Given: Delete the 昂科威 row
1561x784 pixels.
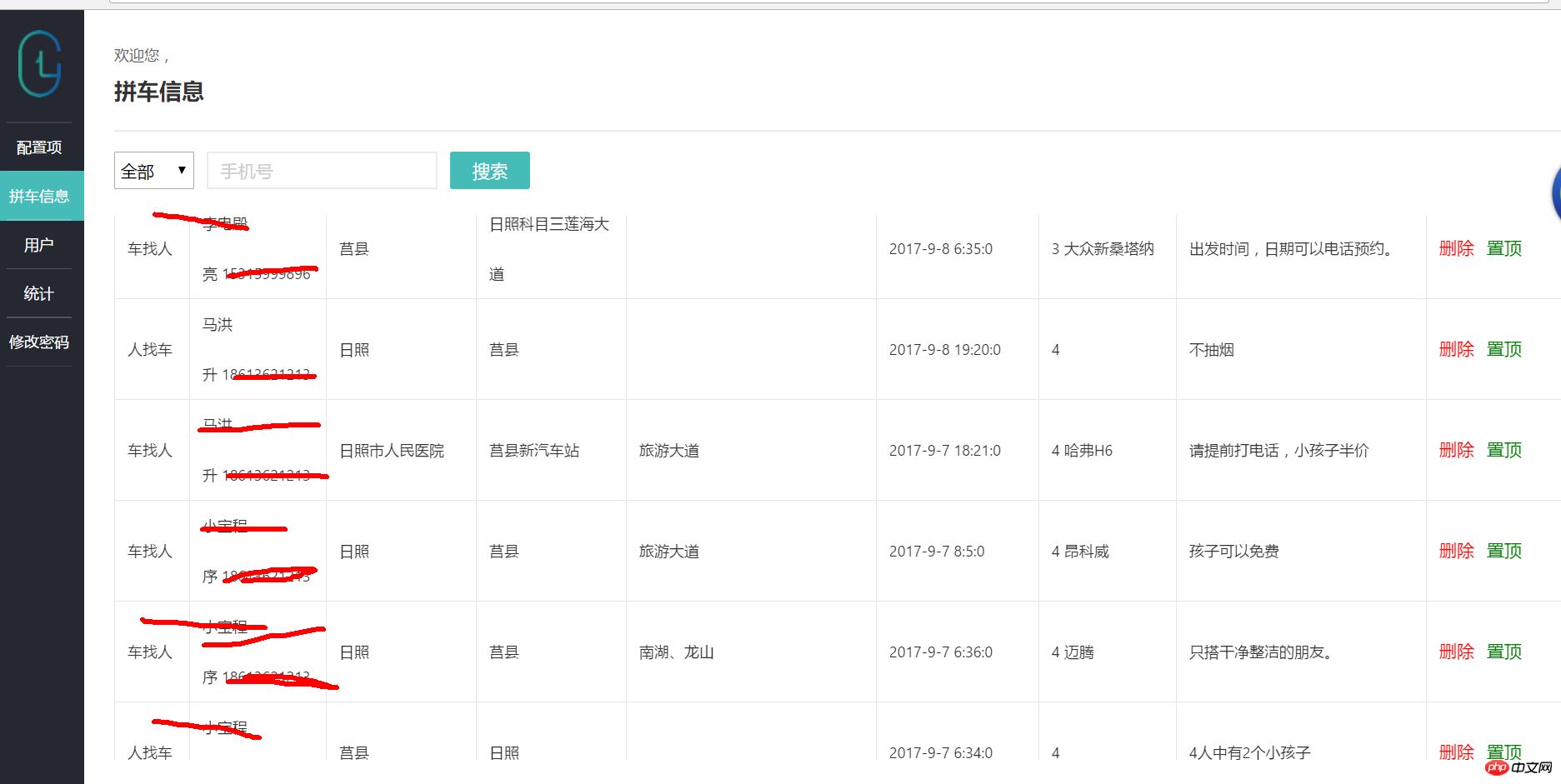Looking at the screenshot, I should pos(1457,551).
